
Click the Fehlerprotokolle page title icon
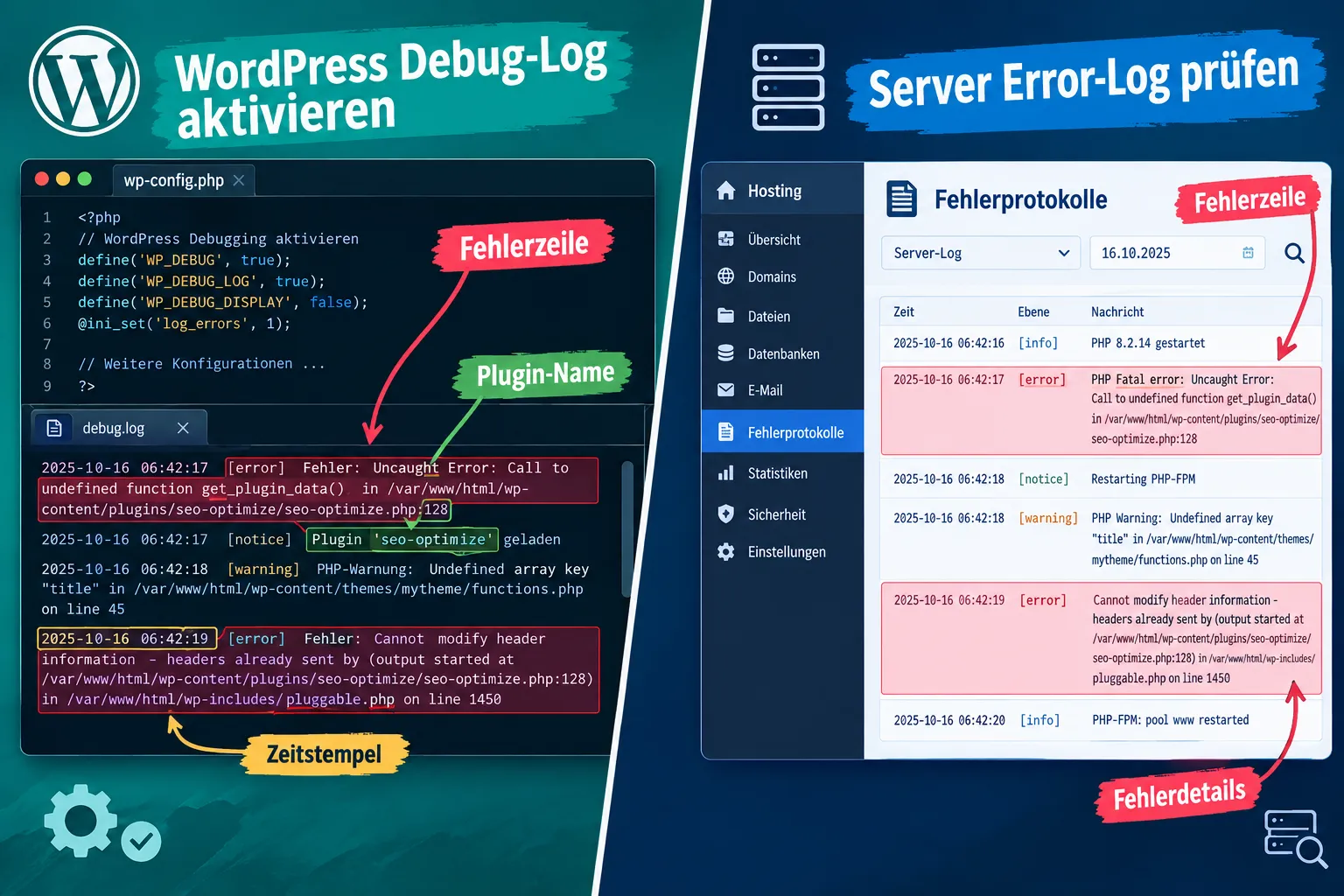[x=901, y=199]
